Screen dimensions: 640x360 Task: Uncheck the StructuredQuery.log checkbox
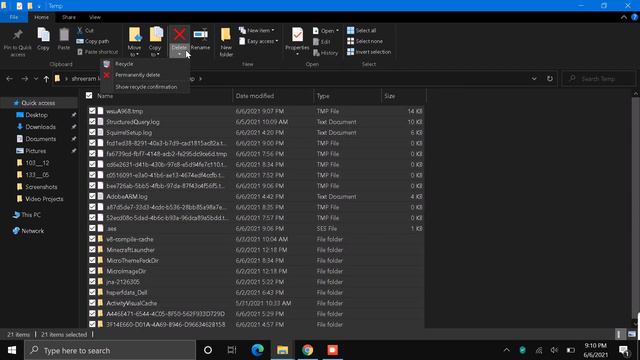[x=92, y=122]
